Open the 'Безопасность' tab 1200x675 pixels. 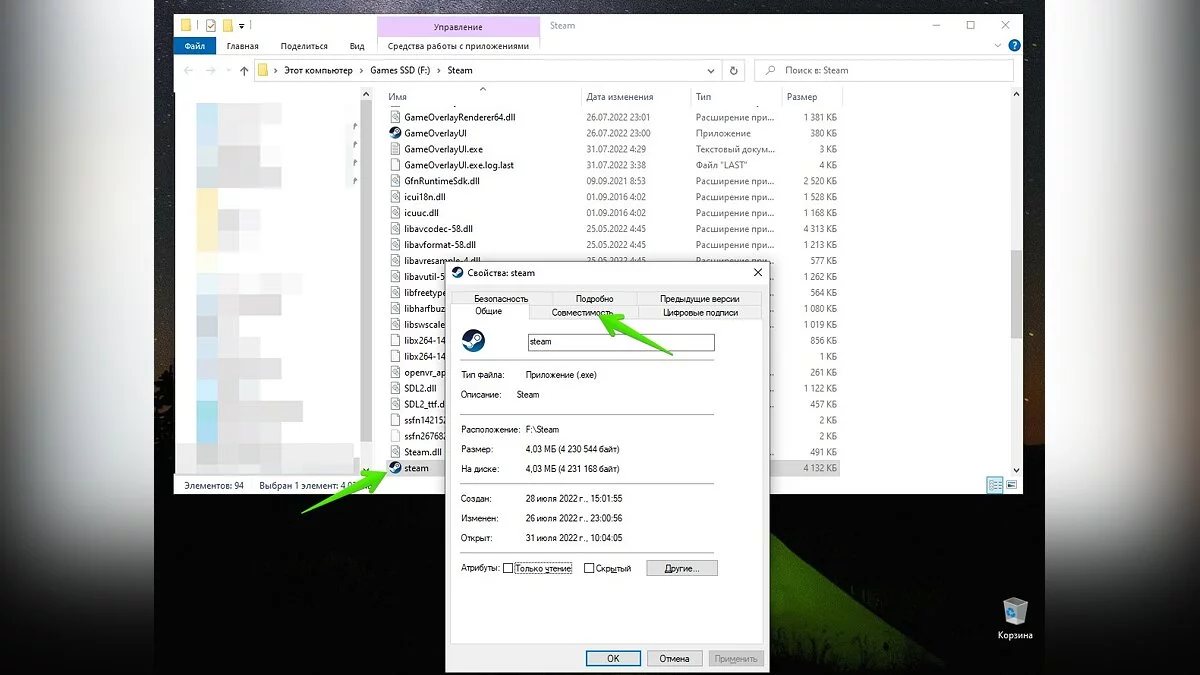pyautogui.click(x=501, y=298)
